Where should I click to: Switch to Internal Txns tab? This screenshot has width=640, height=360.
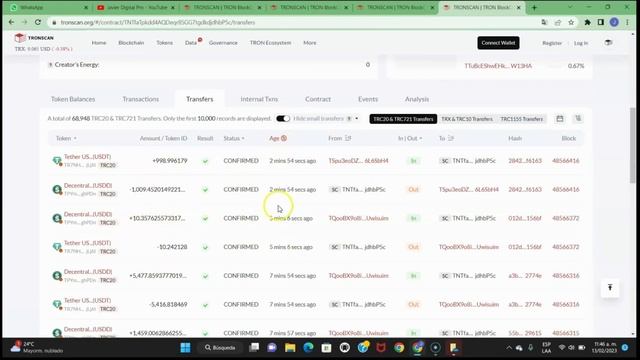(x=259, y=99)
